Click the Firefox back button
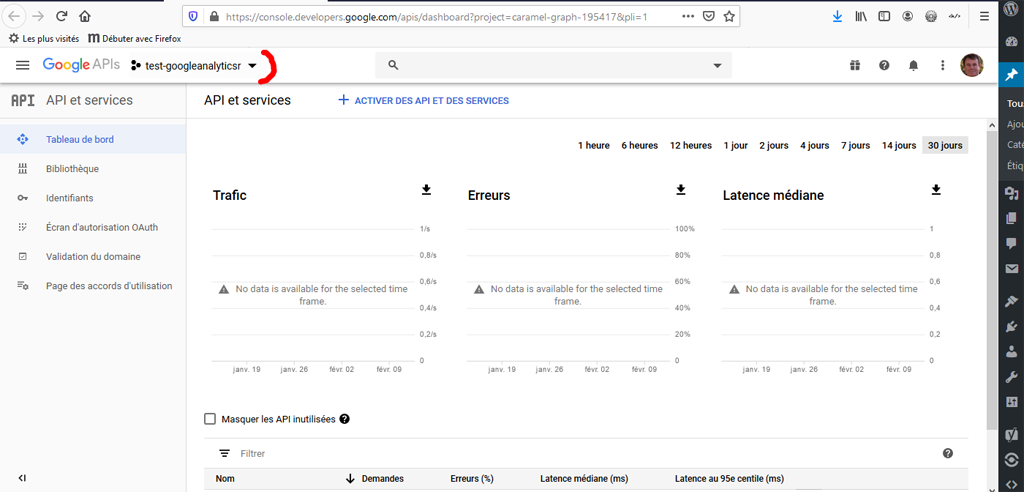 click(x=14, y=17)
